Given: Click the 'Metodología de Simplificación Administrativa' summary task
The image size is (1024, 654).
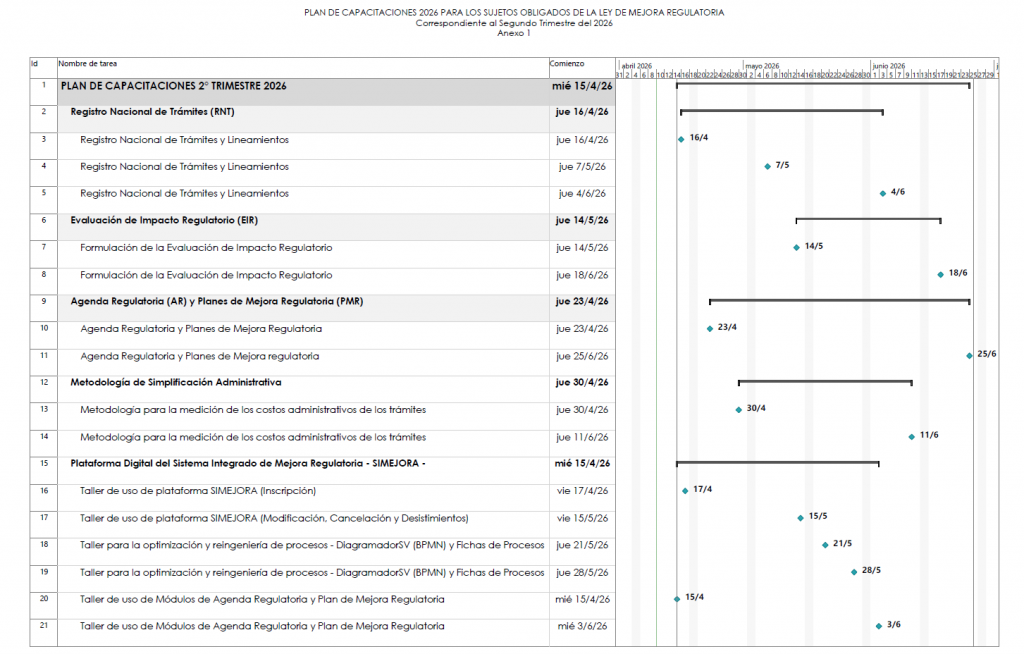Looking at the screenshot, I should click(x=175, y=382).
